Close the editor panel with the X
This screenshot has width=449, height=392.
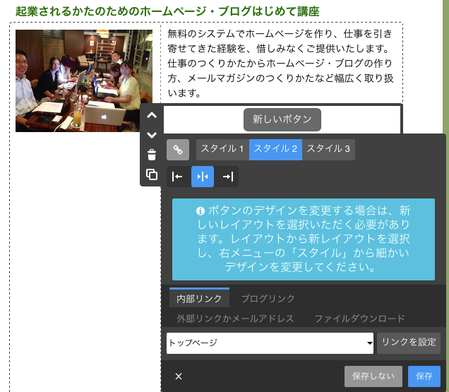click(179, 376)
